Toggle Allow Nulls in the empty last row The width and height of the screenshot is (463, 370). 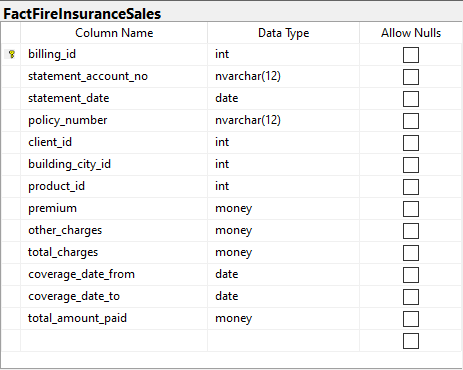411,341
